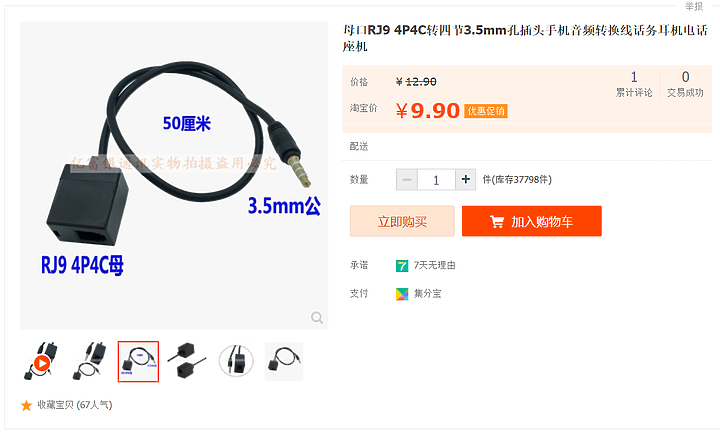Image resolution: width=720 pixels, height=439 pixels.
Task: Click the 优惠促销 promotion tag
Action: point(486,111)
